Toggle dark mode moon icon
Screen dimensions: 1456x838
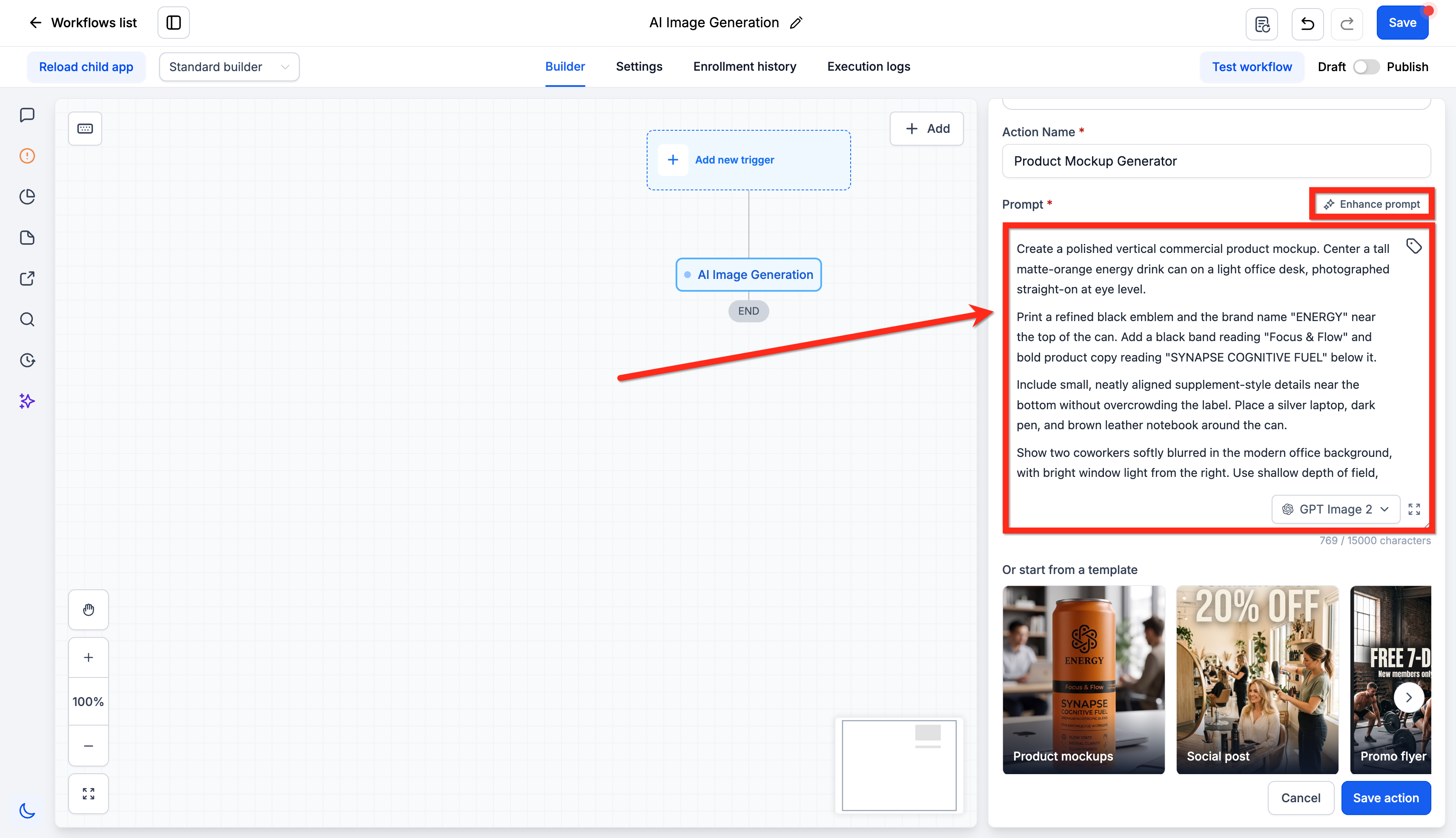(27, 810)
